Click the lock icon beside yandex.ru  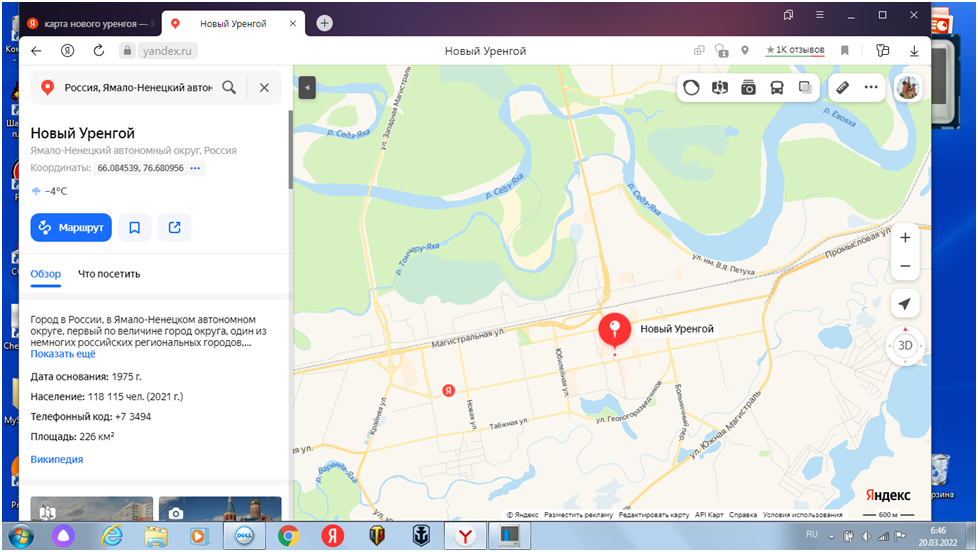click(127, 51)
